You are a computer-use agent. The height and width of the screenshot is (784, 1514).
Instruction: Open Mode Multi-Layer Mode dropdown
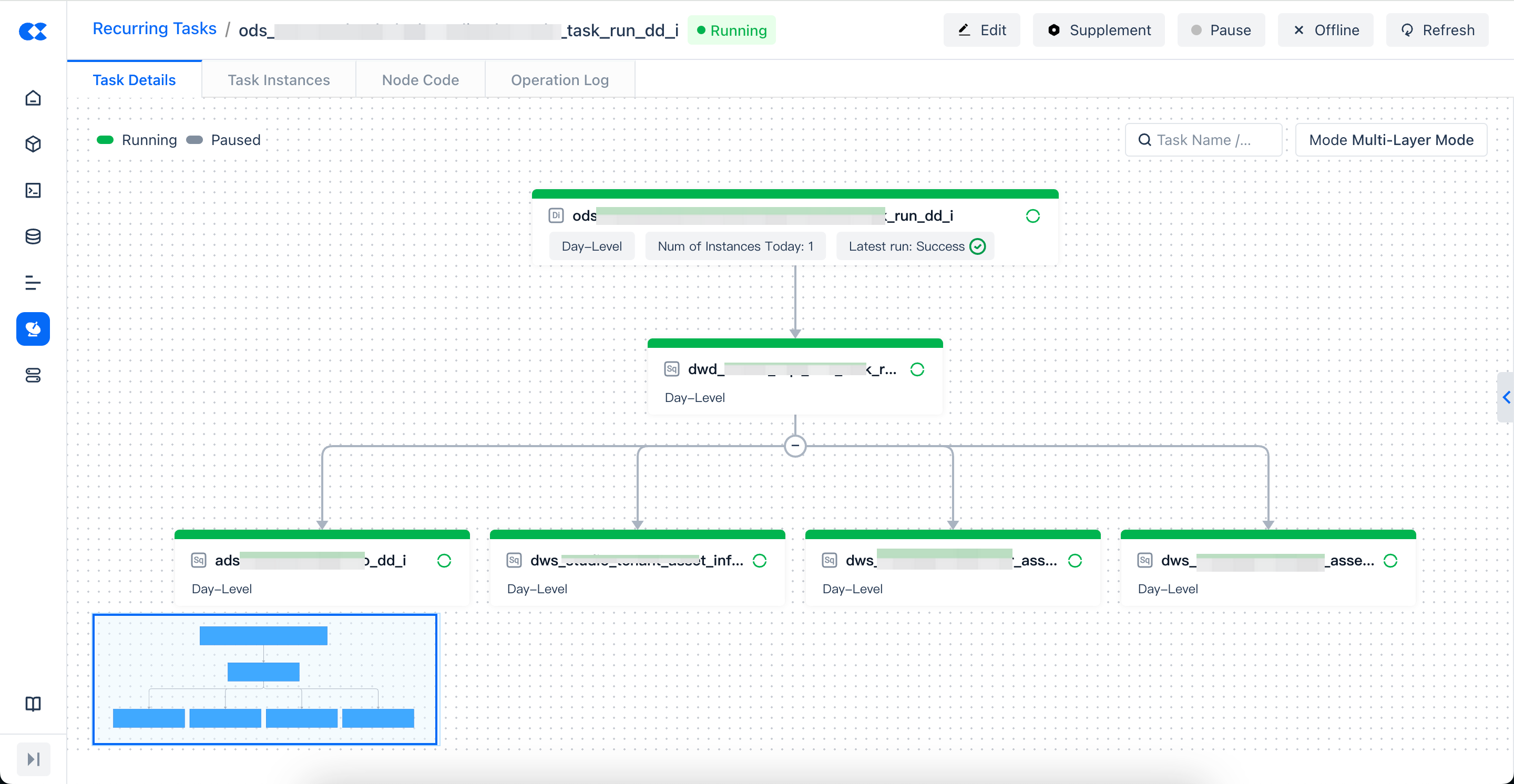(1390, 140)
